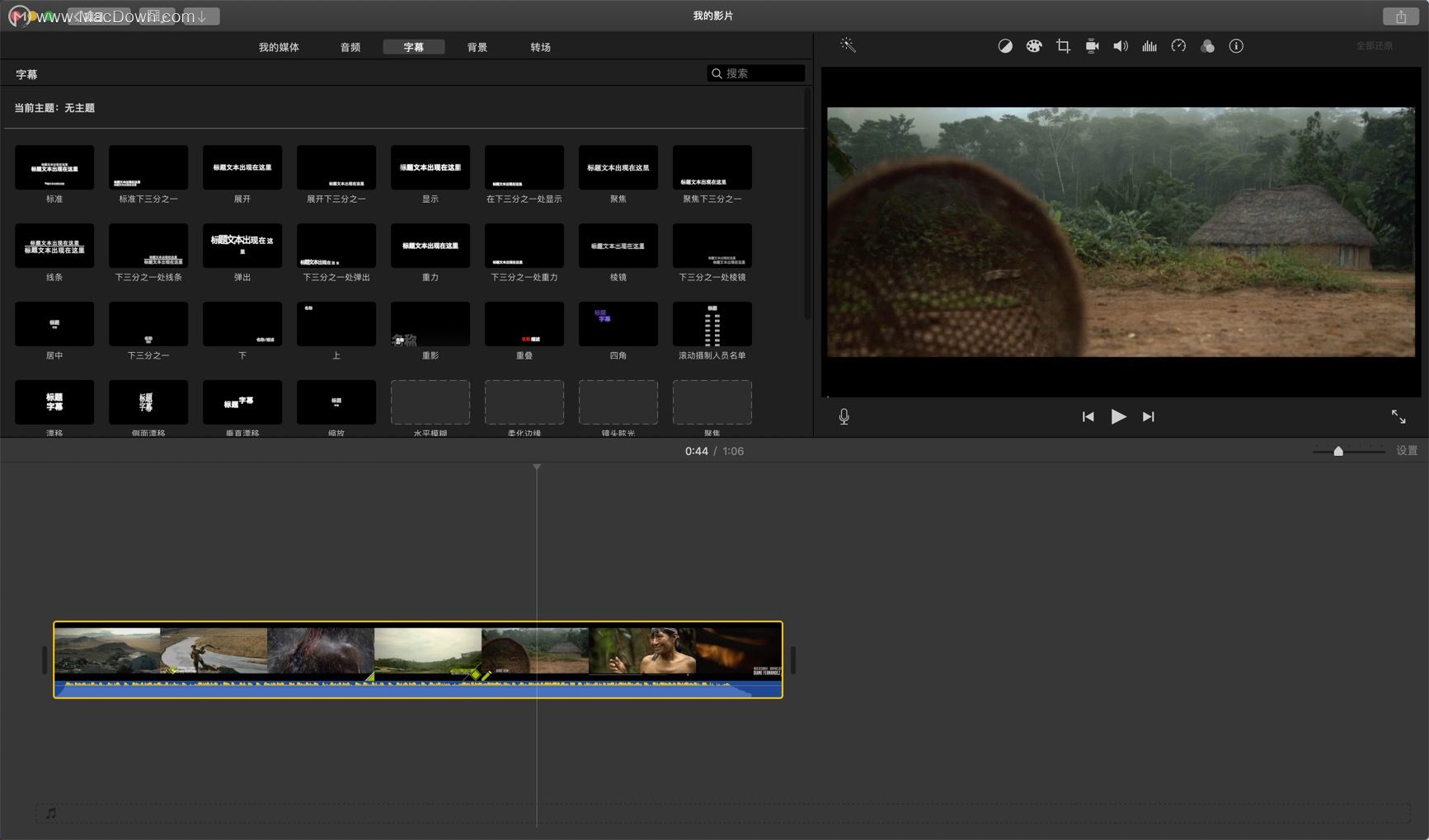The image size is (1429, 840).
Task: Open the Color Correction palette tool
Action: 1034,45
